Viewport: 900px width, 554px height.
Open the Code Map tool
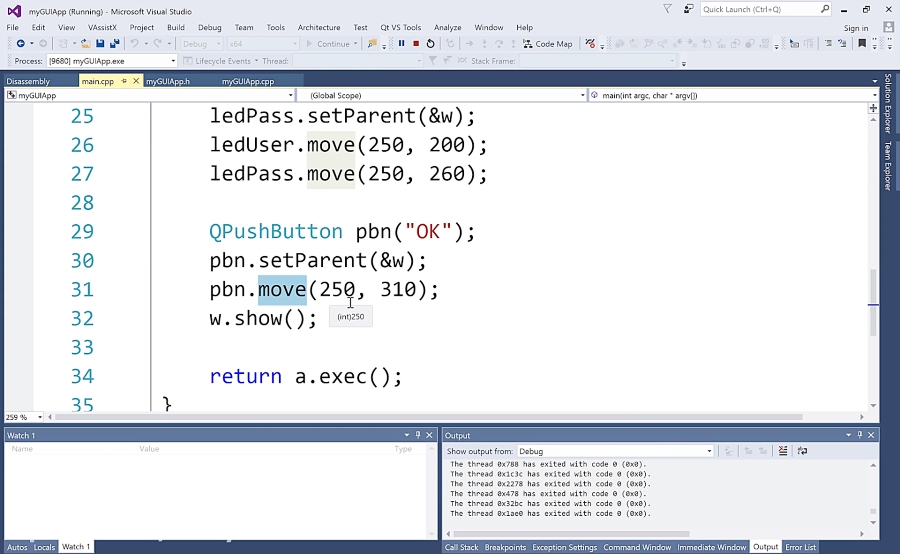(x=548, y=44)
